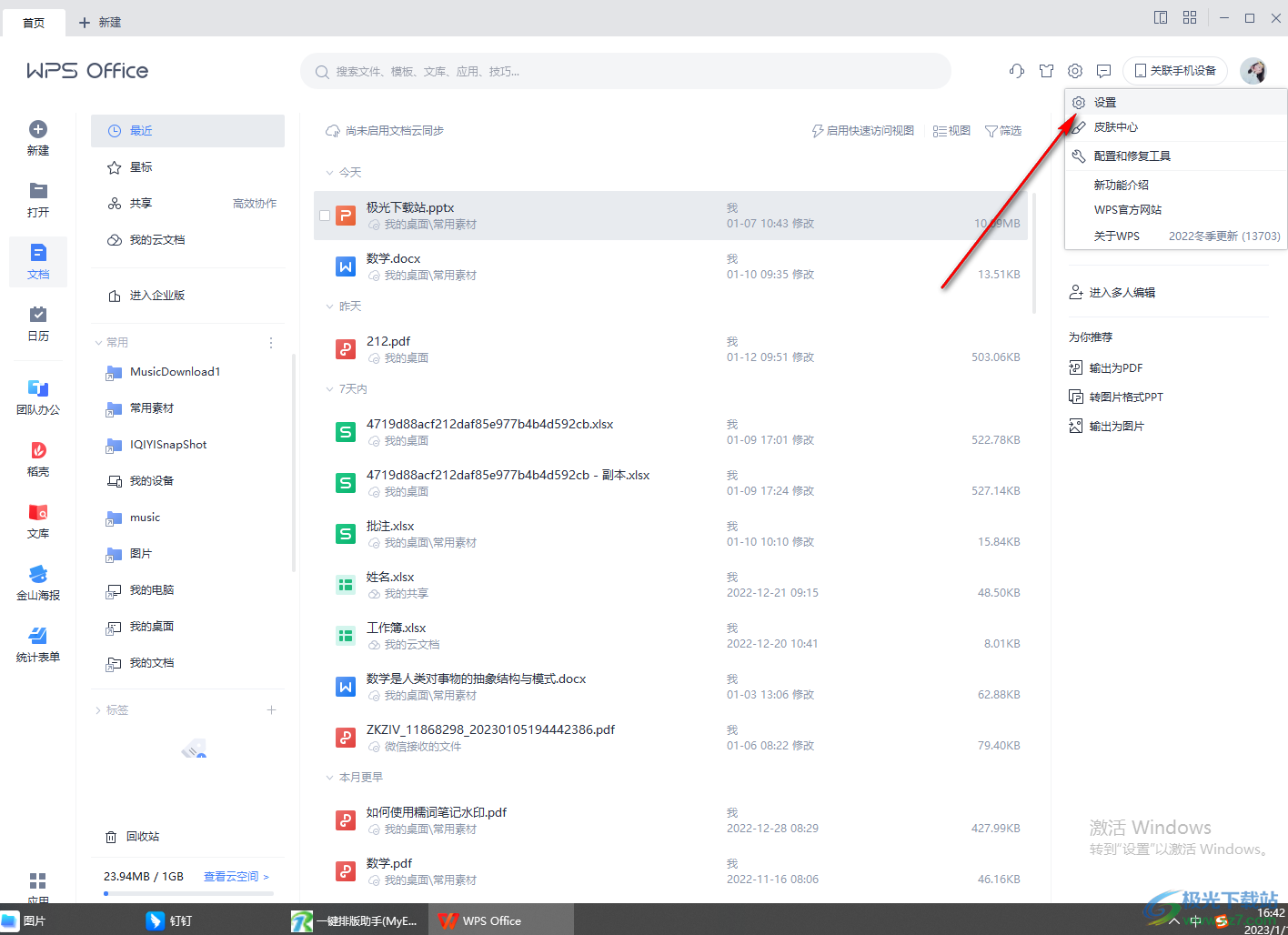Click the PDF icon of 212.pdf
This screenshot has height=935, width=1288.
[x=346, y=349]
